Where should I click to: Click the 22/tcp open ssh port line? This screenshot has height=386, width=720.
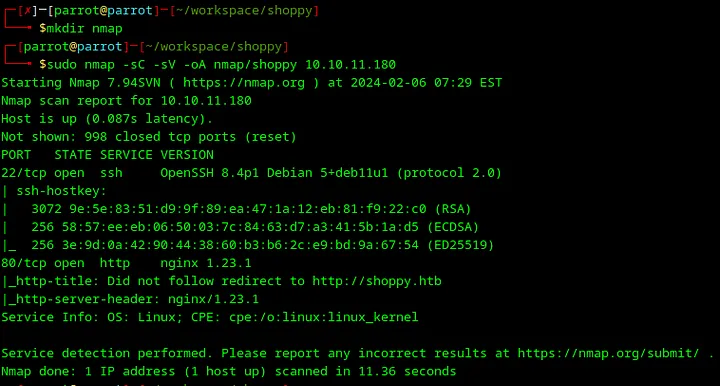(251, 173)
